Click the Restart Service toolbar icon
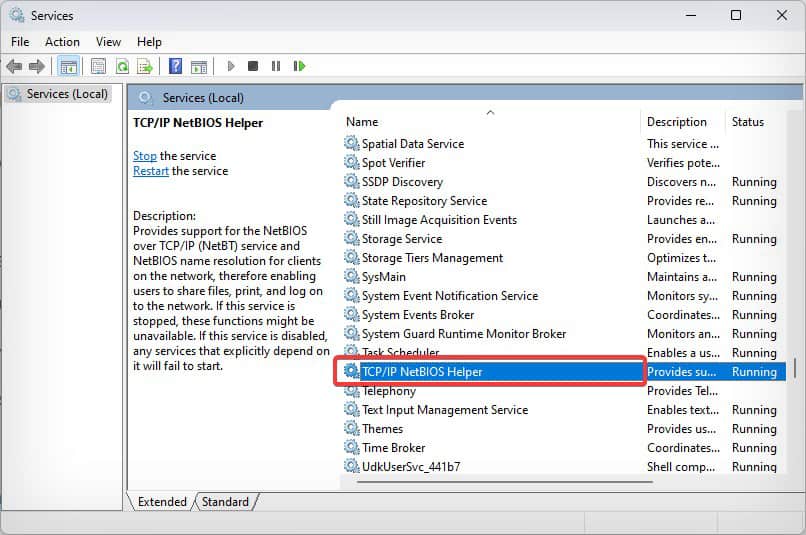This screenshot has height=535, width=806. pos(299,66)
